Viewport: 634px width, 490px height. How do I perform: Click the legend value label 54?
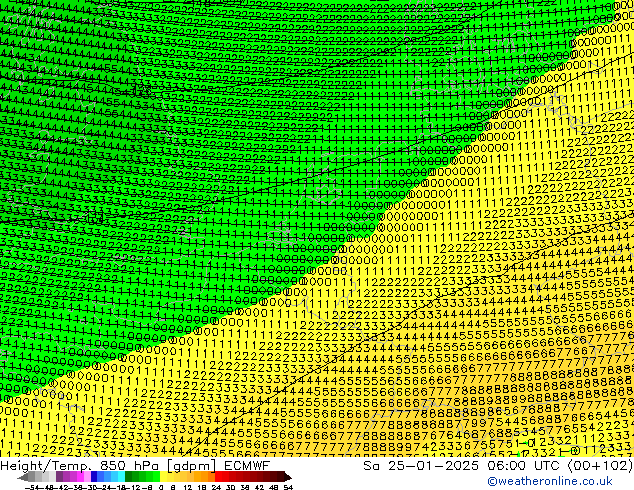click(x=287, y=487)
